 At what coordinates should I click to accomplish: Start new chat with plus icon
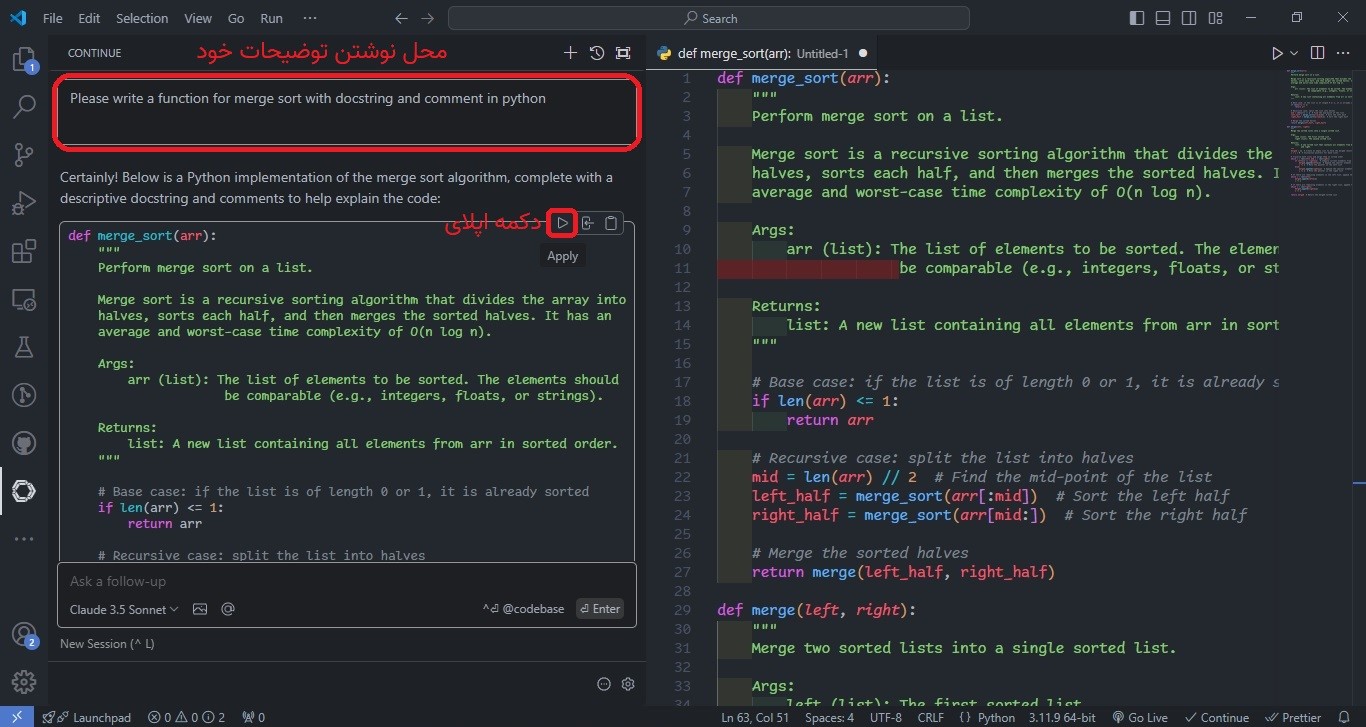click(570, 53)
